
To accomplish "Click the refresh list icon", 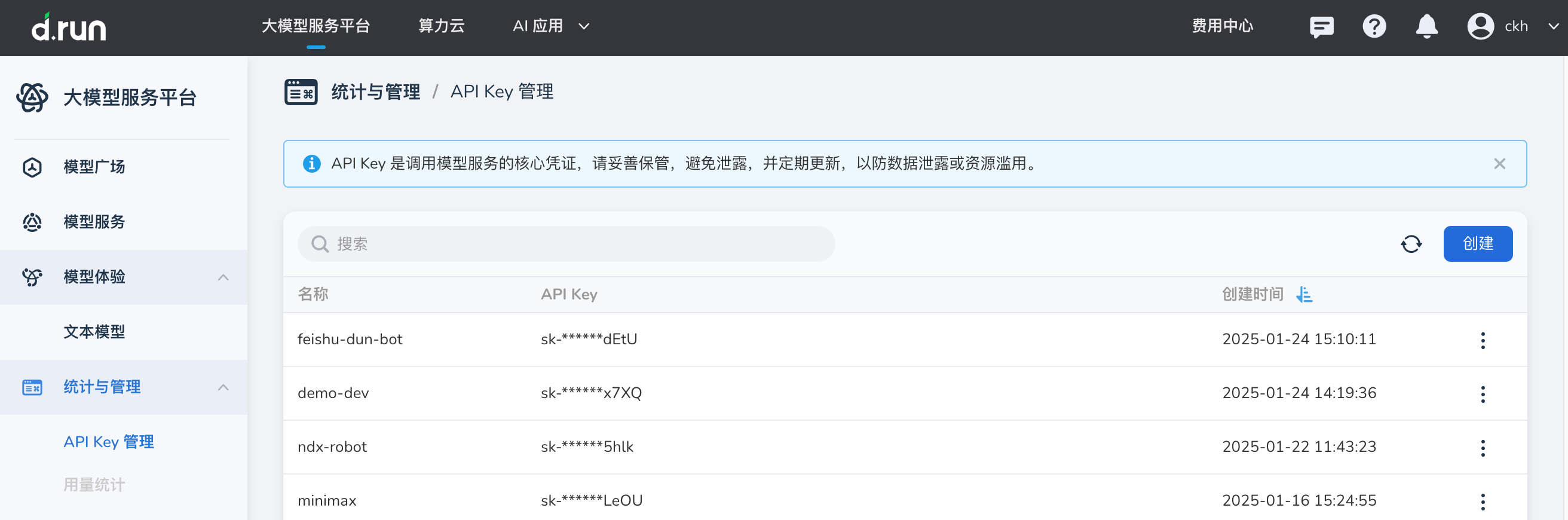I will (x=1411, y=244).
